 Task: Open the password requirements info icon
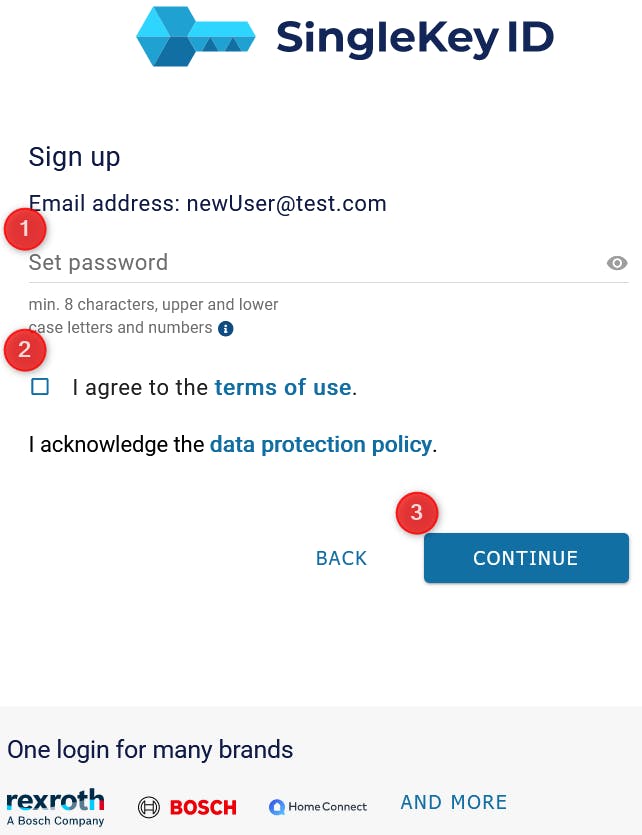point(226,328)
